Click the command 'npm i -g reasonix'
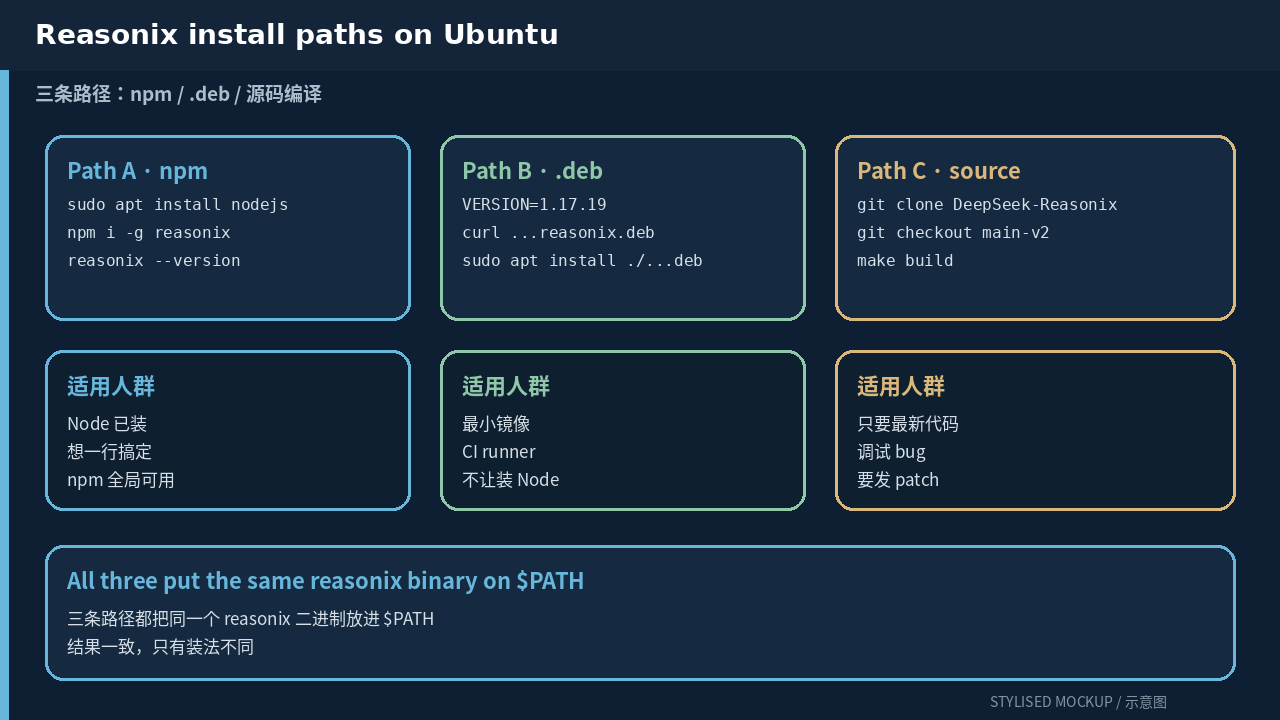Screen dimensions: 1280x720 149,233
